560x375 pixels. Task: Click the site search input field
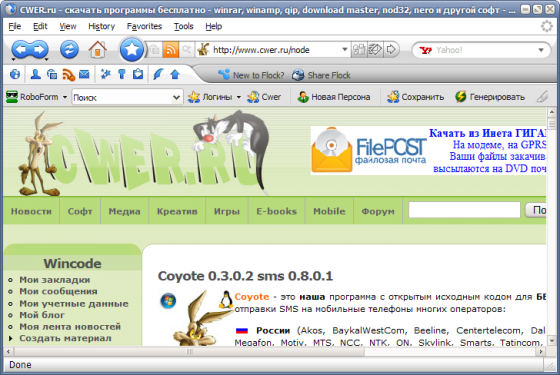coord(464,210)
